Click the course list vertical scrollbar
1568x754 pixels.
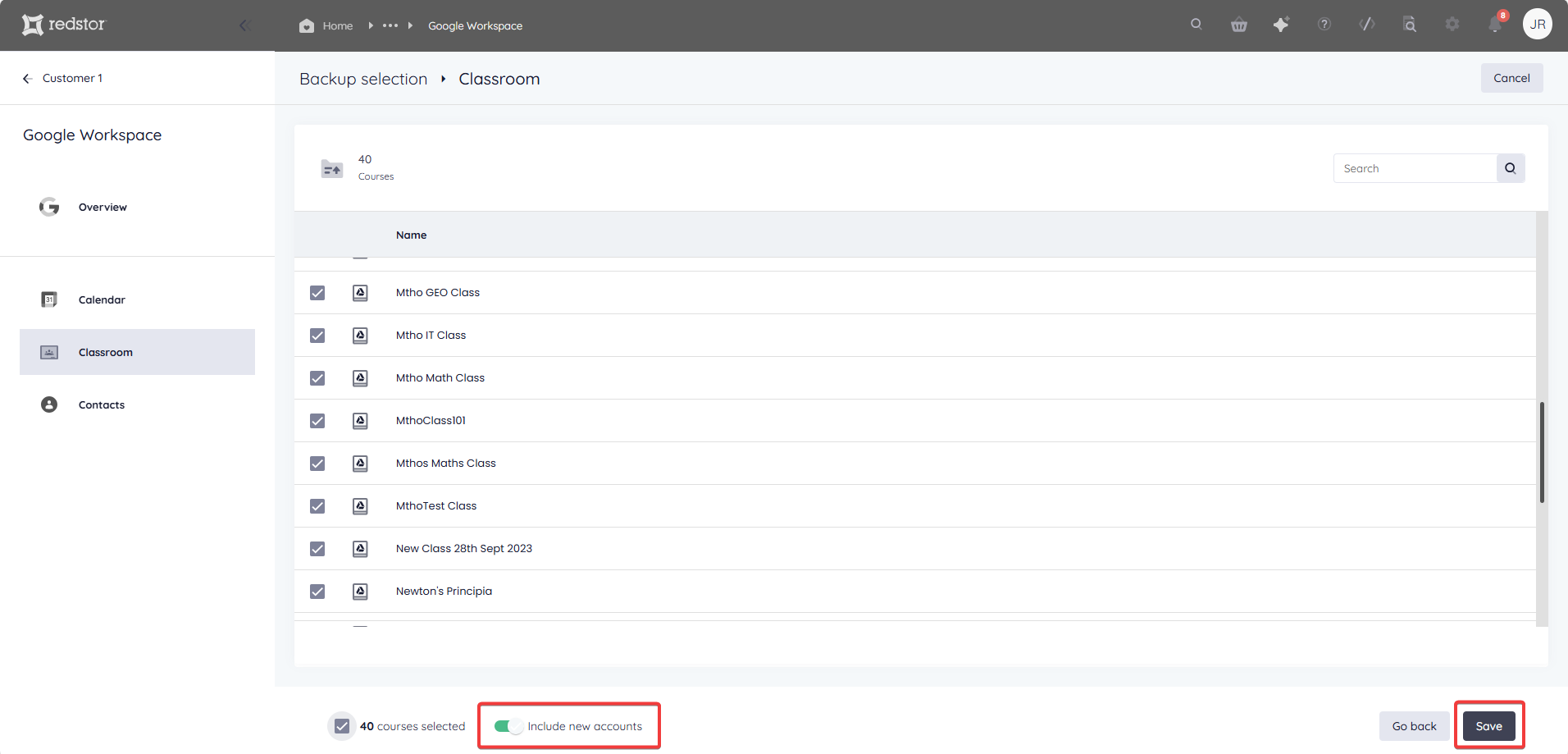pyautogui.click(x=1542, y=452)
